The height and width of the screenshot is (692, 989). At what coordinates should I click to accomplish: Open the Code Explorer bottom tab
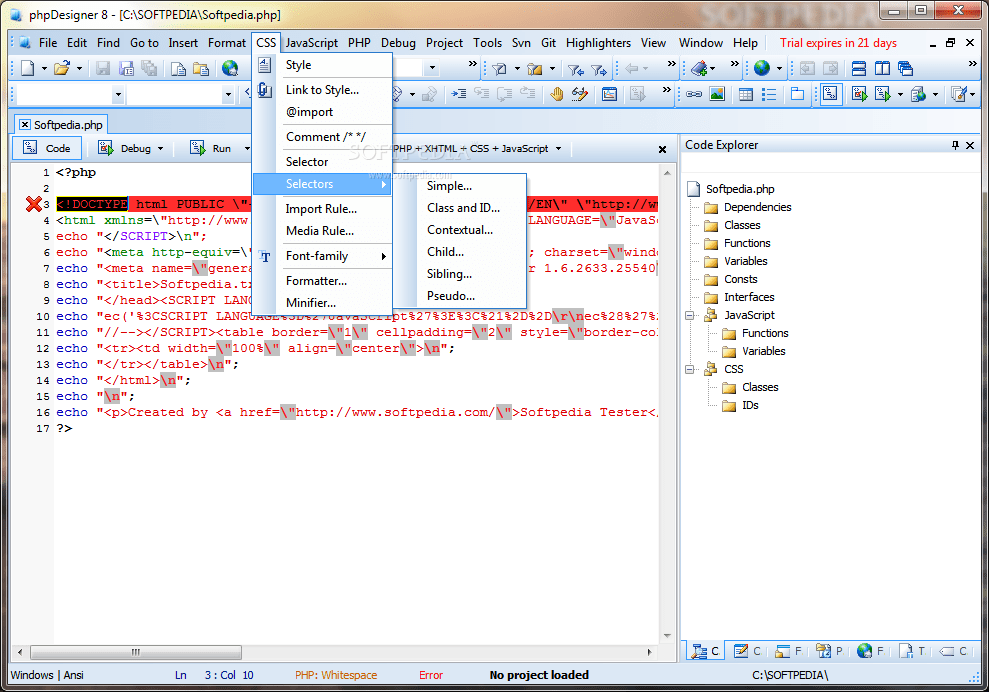click(x=705, y=651)
